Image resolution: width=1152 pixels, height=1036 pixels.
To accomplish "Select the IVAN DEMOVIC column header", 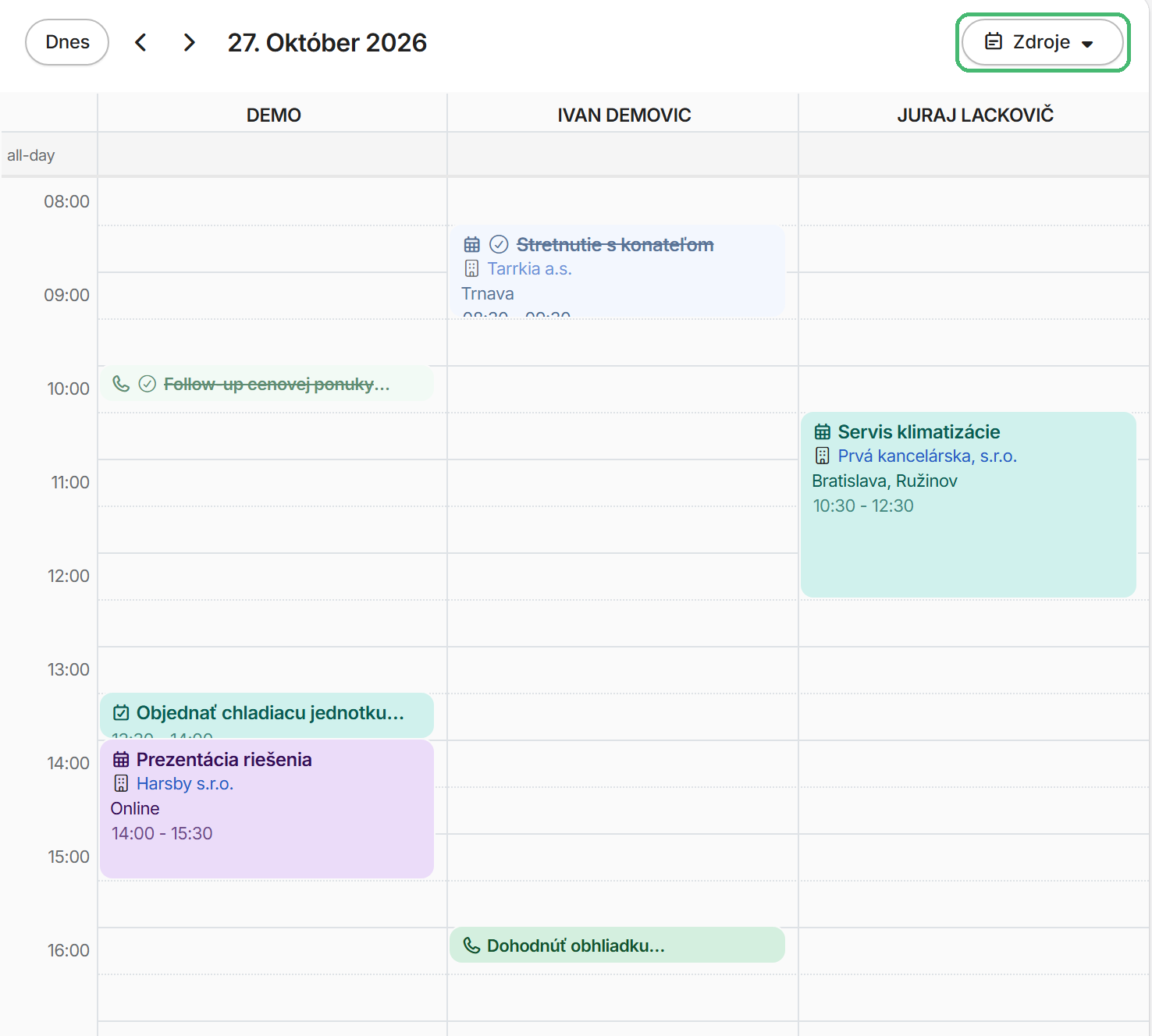I will click(624, 115).
